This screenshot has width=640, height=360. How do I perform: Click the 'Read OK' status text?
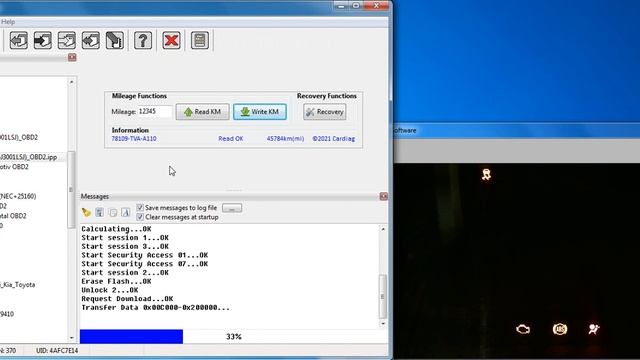[231, 138]
